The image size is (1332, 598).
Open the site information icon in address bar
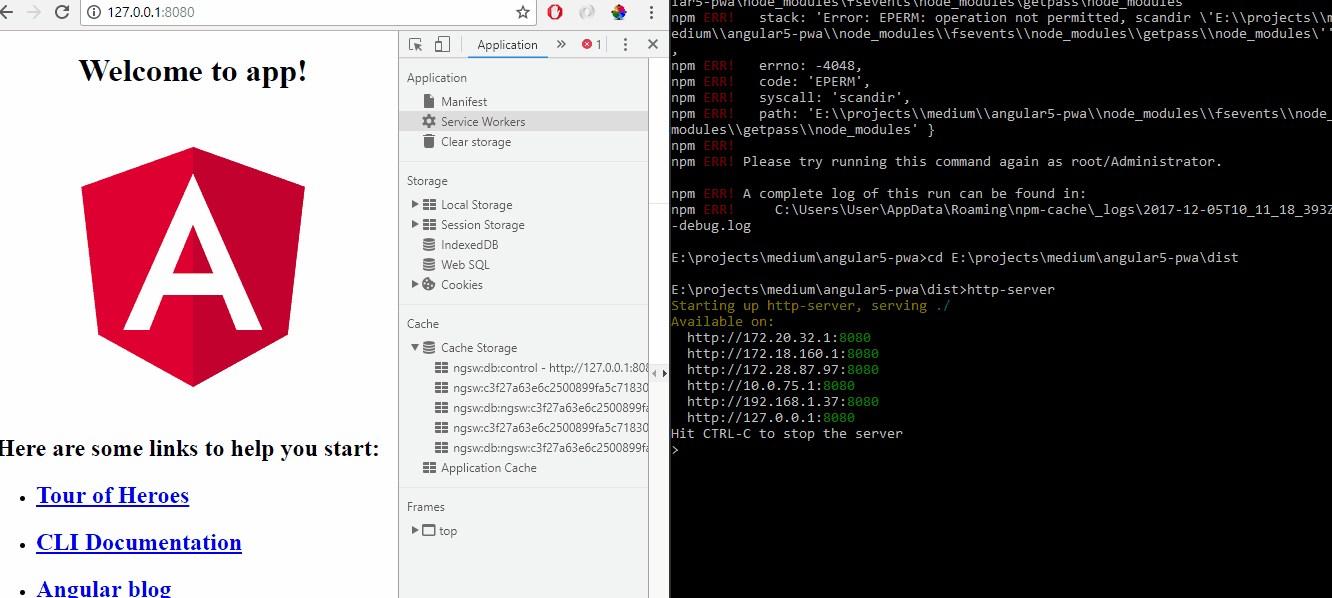click(x=94, y=12)
